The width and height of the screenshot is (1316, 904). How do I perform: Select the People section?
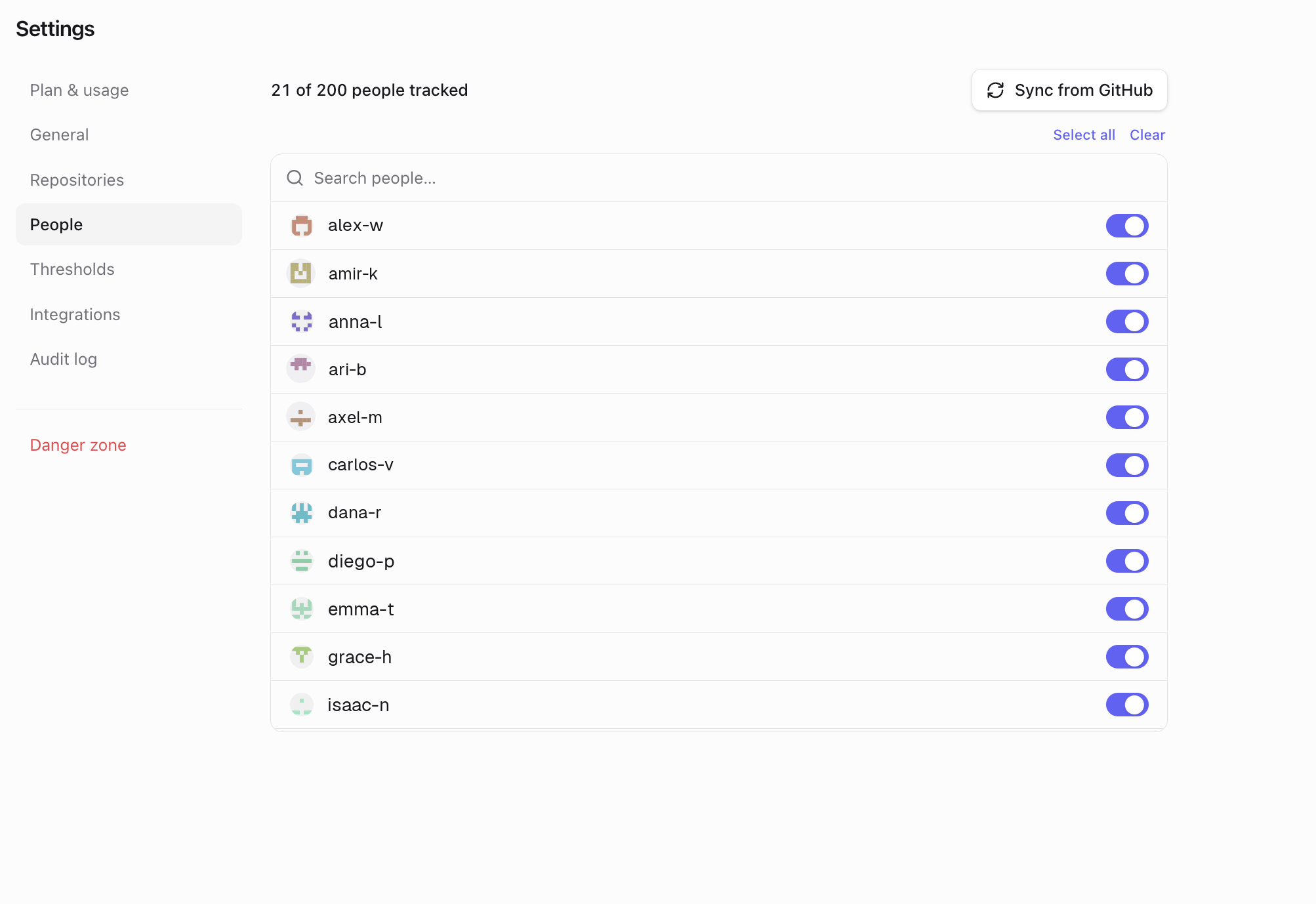point(129,224)
